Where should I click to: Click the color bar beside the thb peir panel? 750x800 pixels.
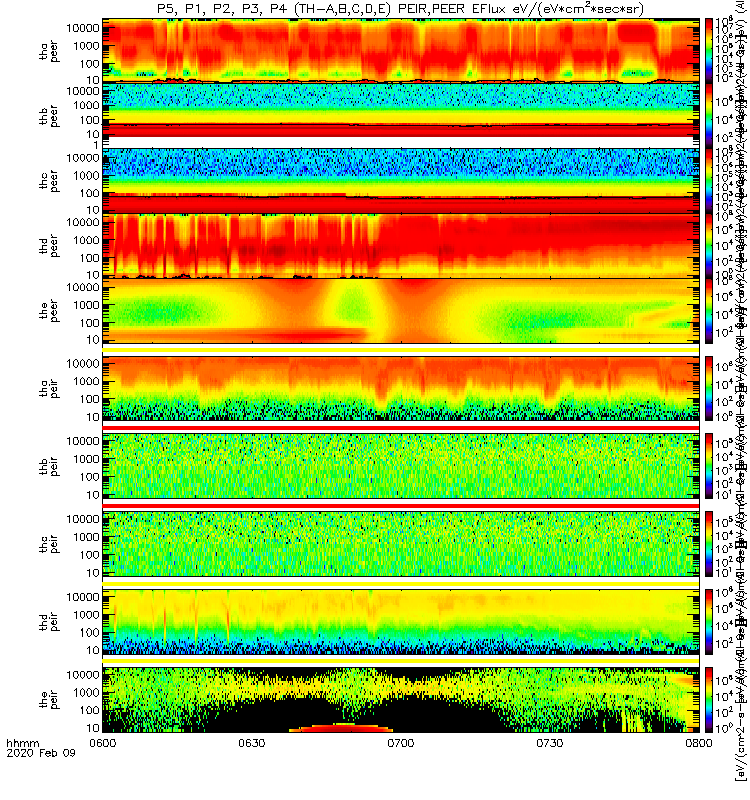709,466
